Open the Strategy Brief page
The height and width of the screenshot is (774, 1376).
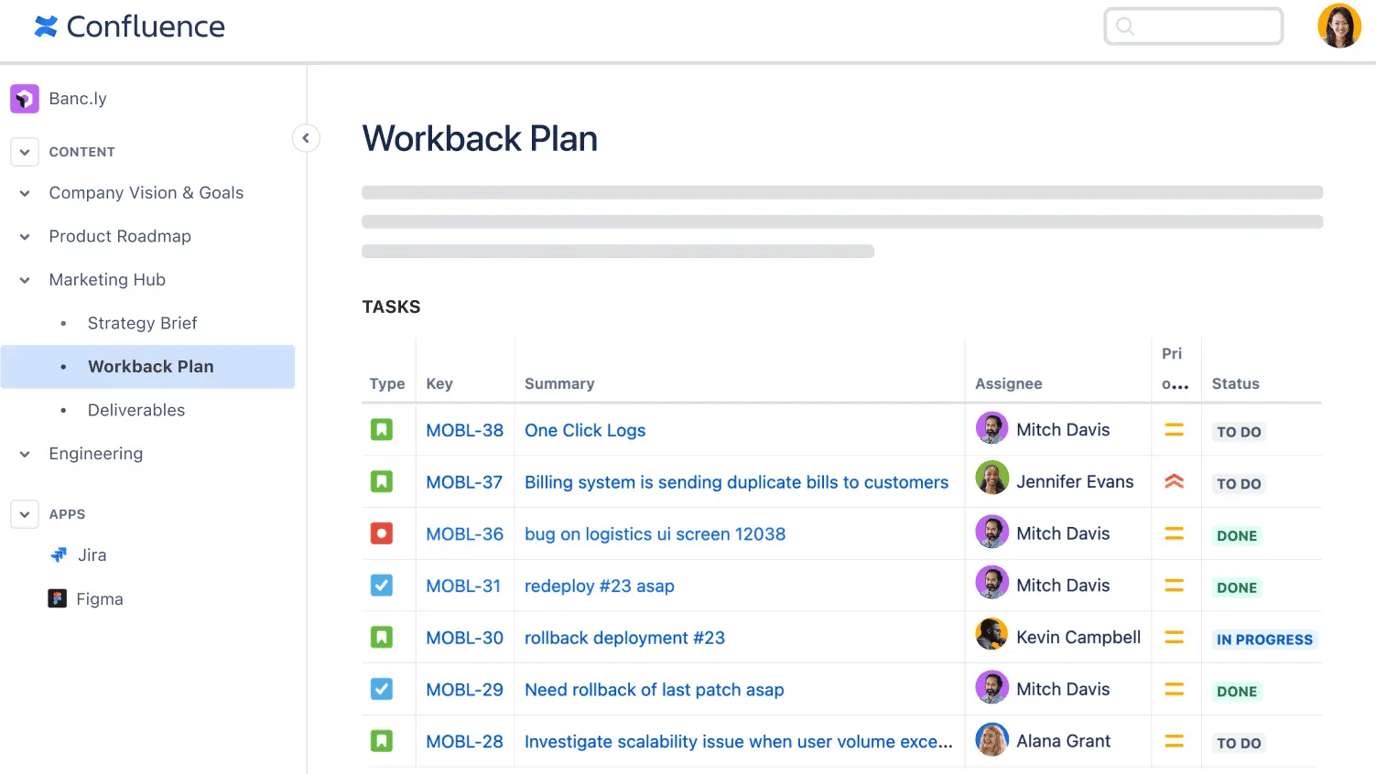pyautogui.click(x=142, y=323)
